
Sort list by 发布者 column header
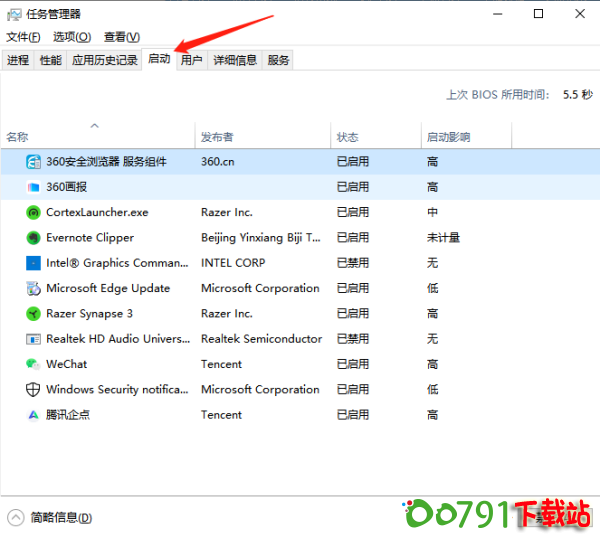pyautogui.click(x=217, y=137)
